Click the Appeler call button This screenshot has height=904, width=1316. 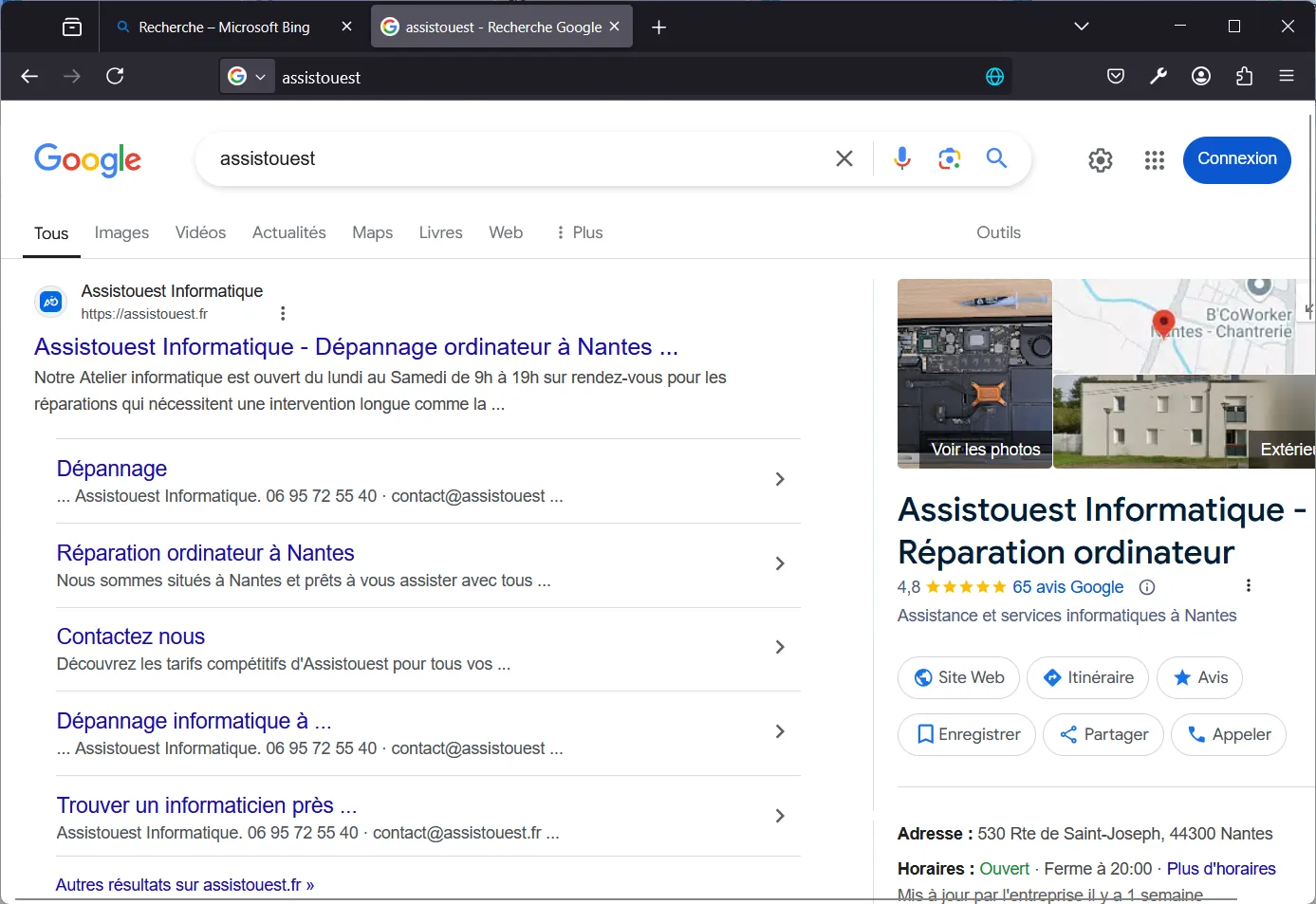pos(1229,734)
